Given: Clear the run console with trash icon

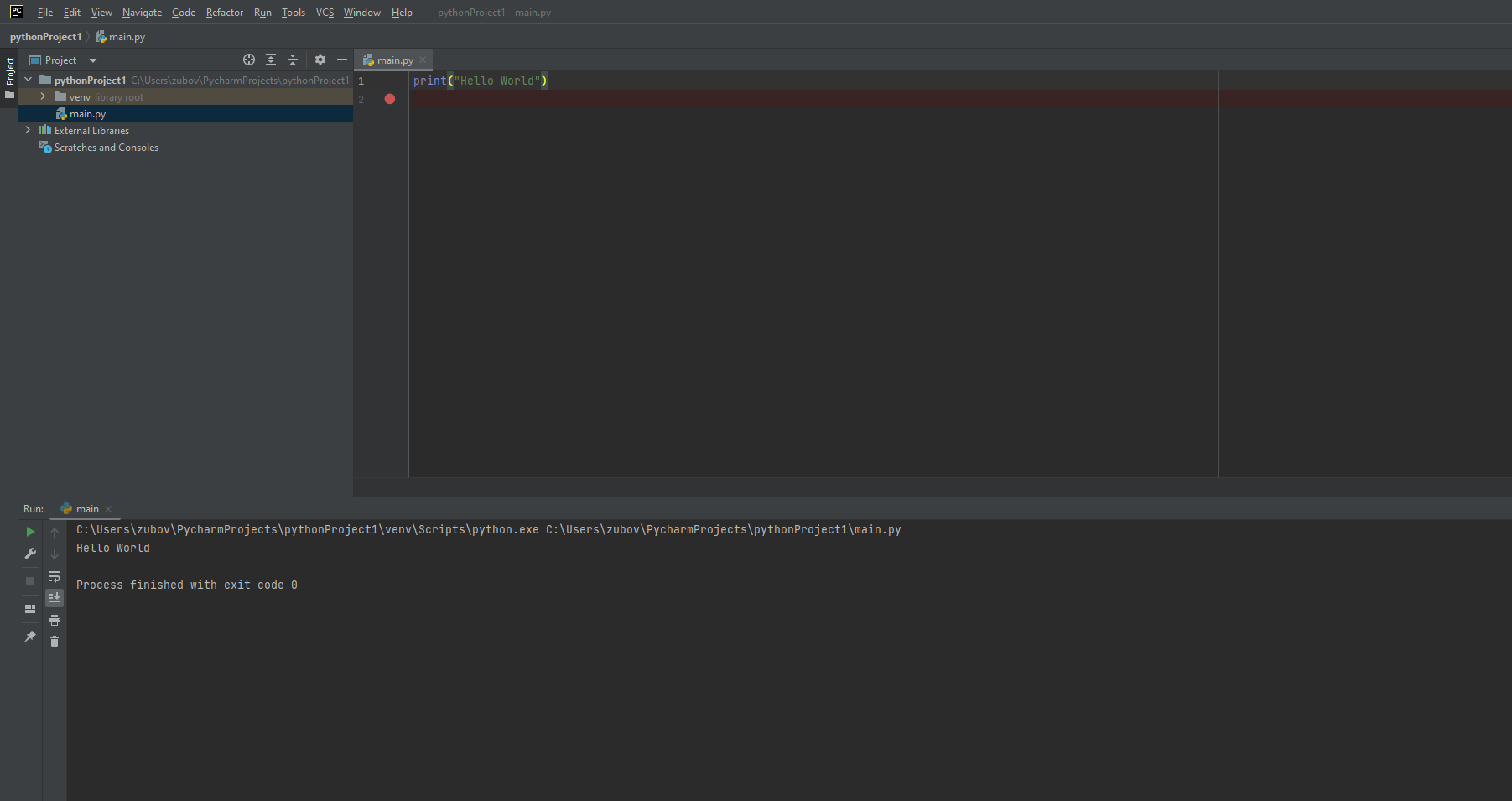Looking at the screenshot, I should coord(55,642).
